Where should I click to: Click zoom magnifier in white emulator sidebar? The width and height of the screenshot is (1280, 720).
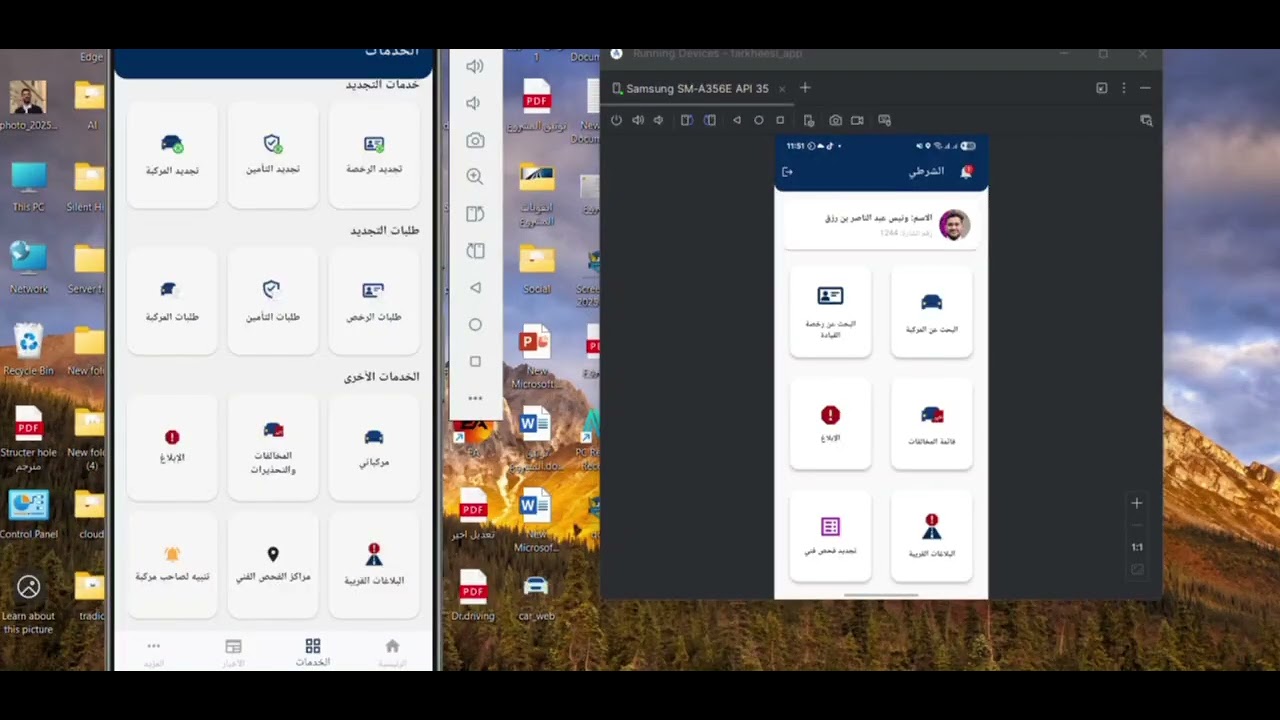pos(475,177)
